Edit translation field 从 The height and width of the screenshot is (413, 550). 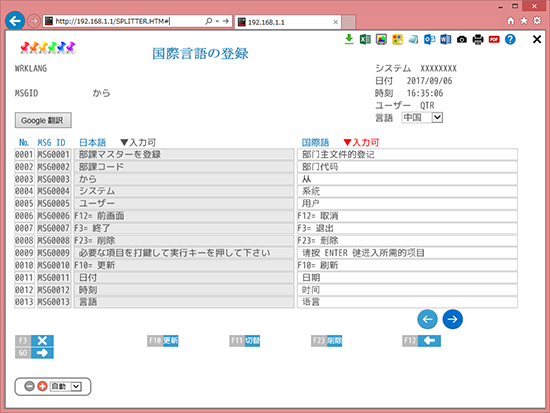point(407,179)
